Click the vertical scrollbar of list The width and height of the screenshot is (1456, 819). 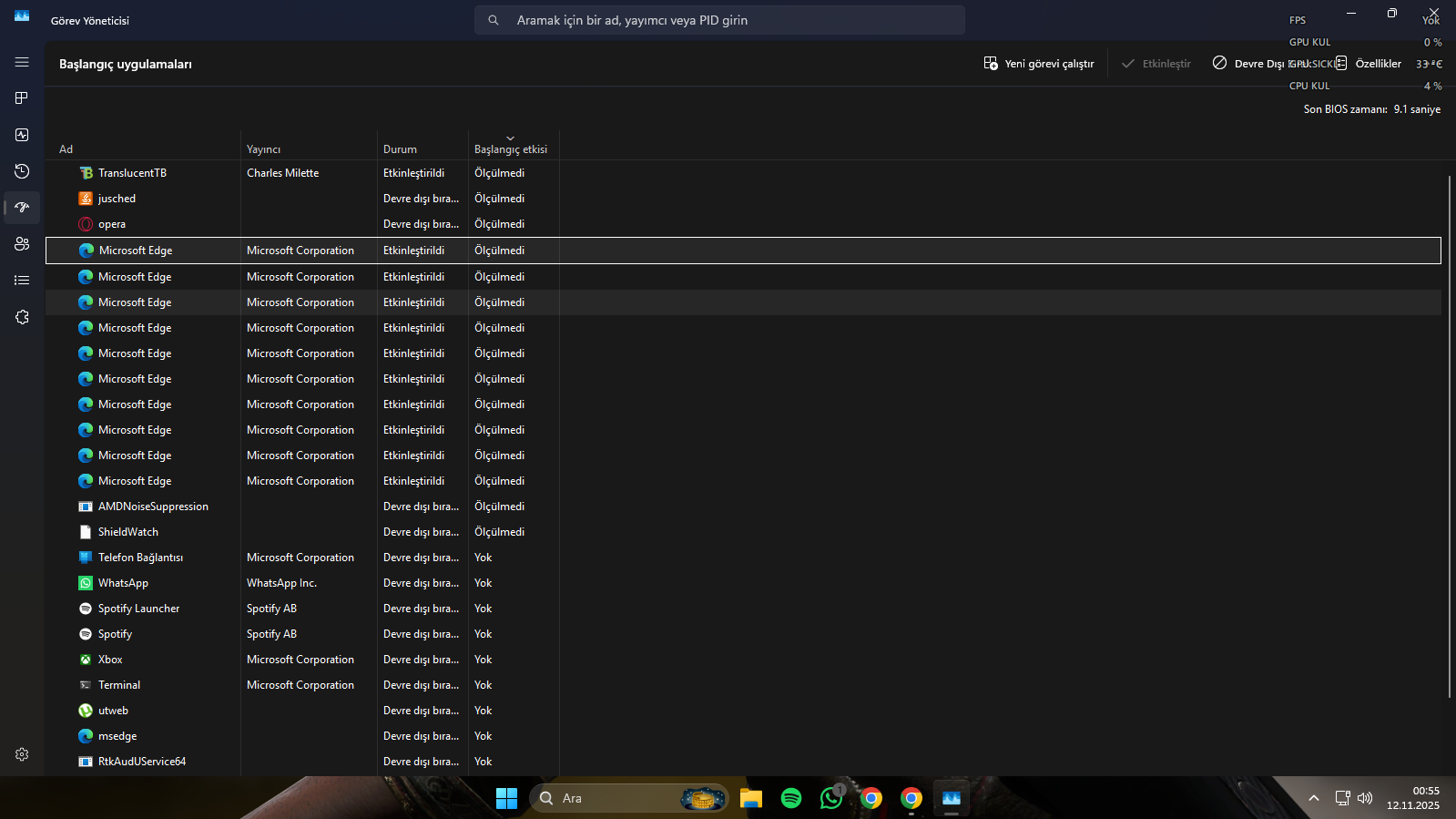click(x=1449, y=437)
